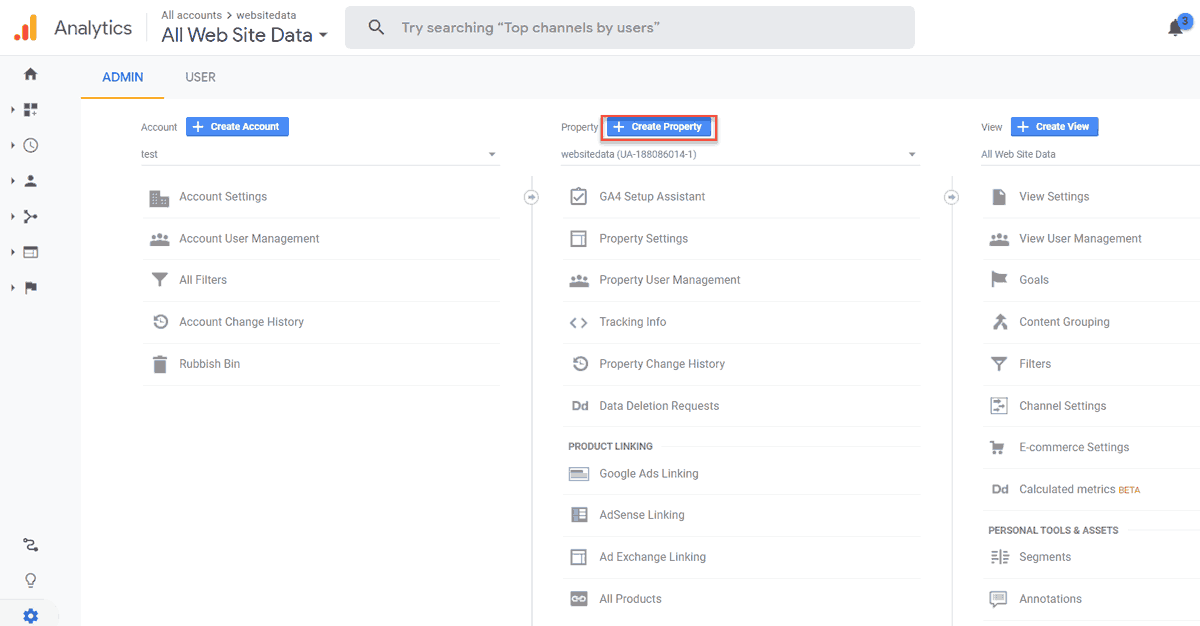
Task: Expand the Customisation sidebar arrow
Action: pyautogui.click(x=13, y=110)
